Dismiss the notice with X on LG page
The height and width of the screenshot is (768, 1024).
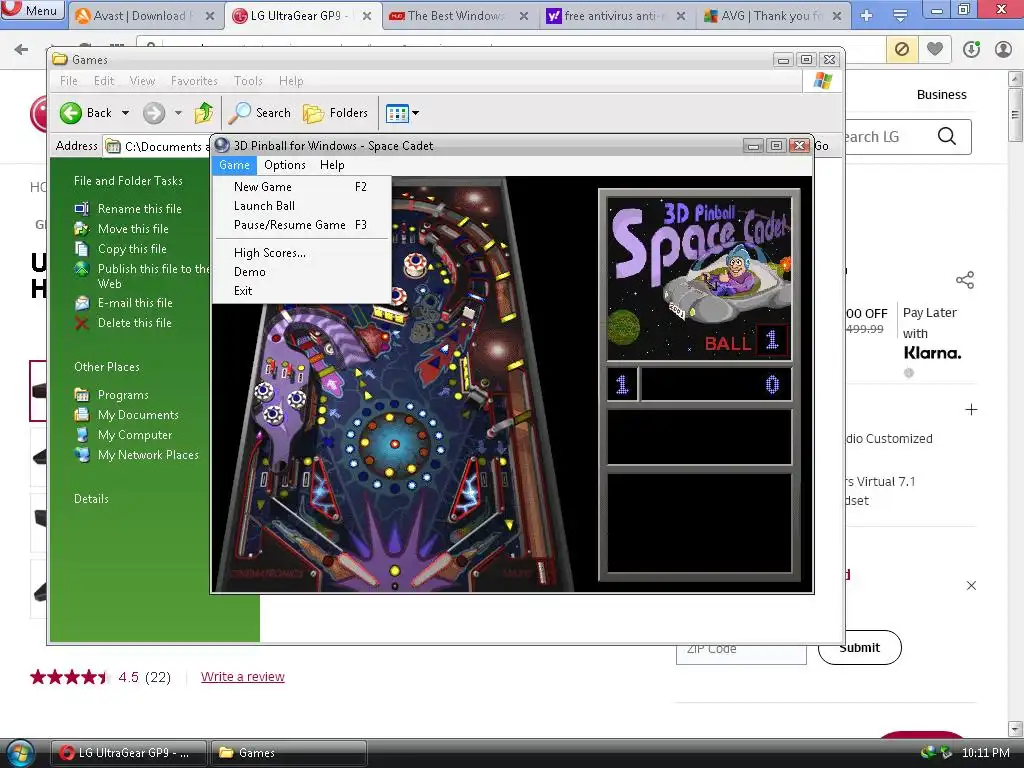click(x=971, y=586)
